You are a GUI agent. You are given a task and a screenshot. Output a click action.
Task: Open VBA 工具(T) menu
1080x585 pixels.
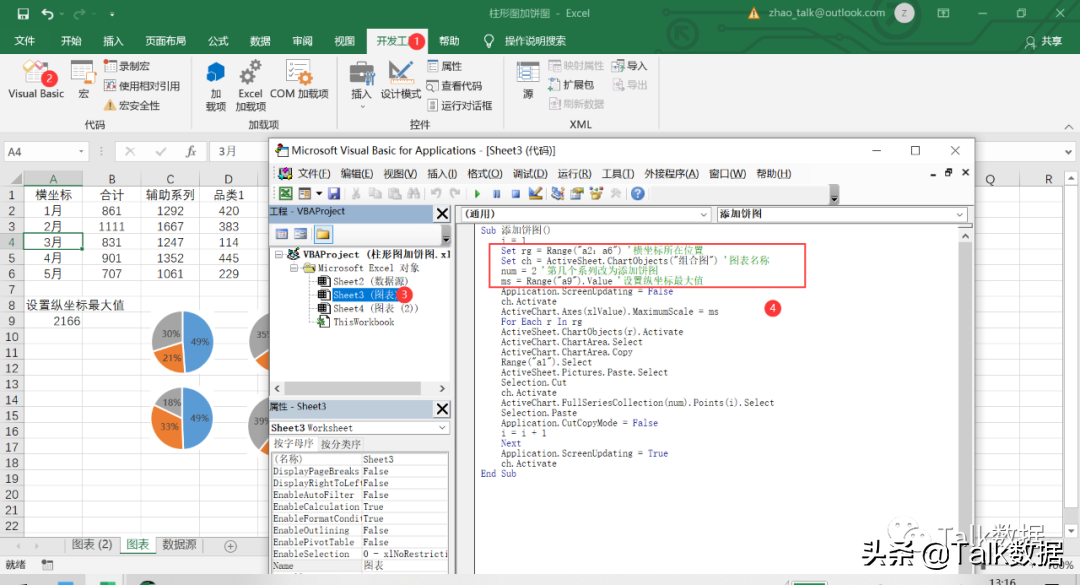[x=617, y=174]
